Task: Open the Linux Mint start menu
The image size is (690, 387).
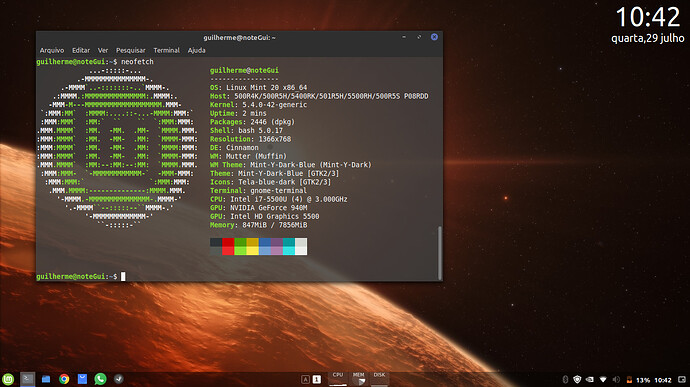Action: point(8,379)
